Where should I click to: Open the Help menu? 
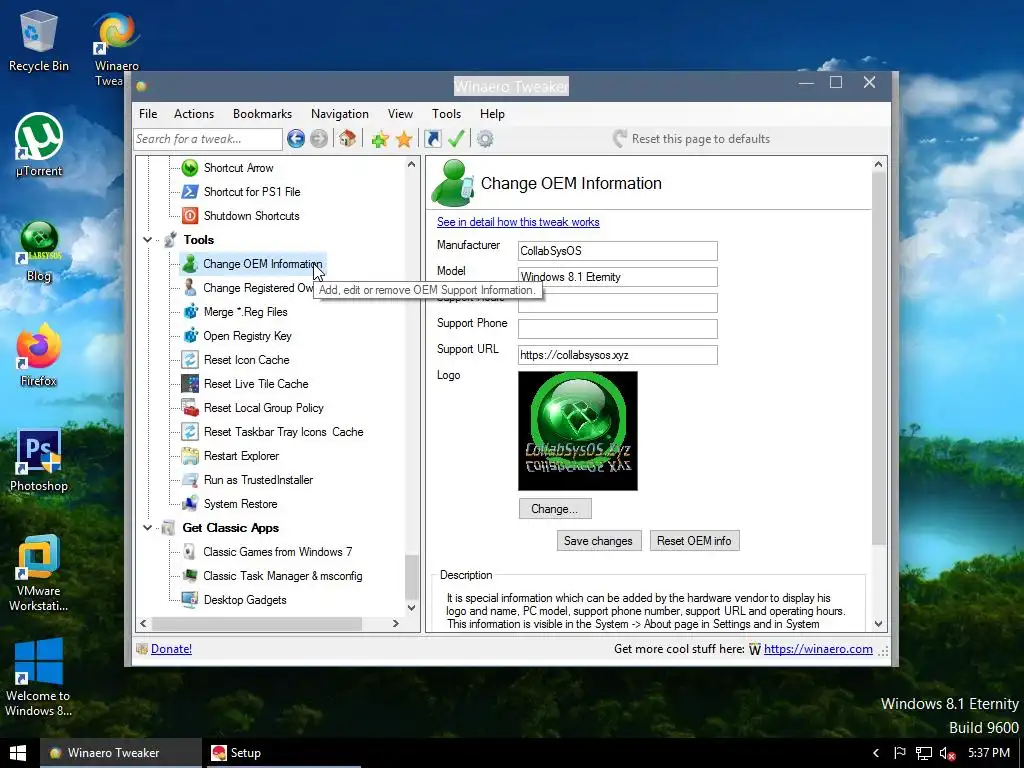492,114
